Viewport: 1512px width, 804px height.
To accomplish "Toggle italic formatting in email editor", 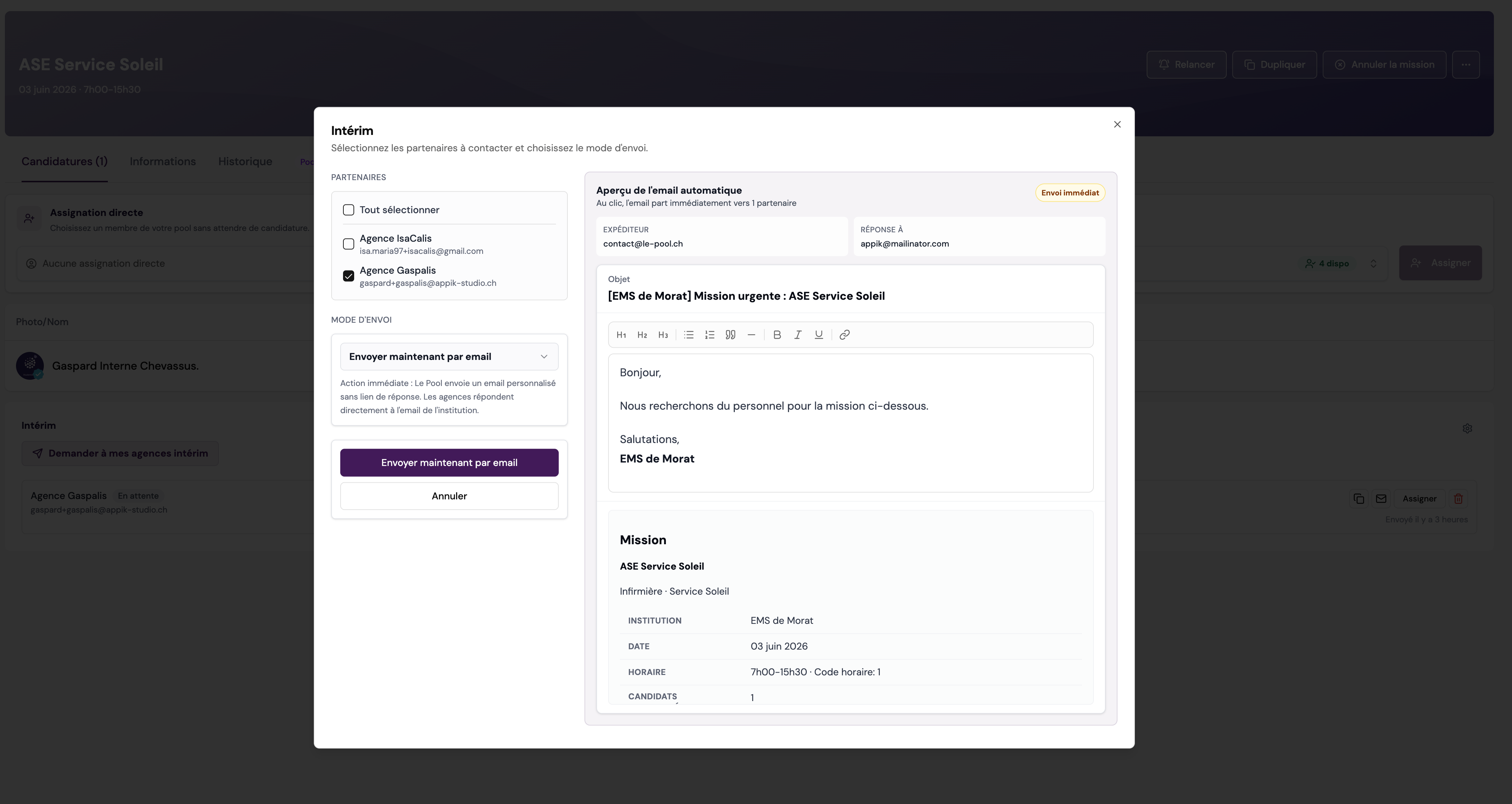I will 798,335.
